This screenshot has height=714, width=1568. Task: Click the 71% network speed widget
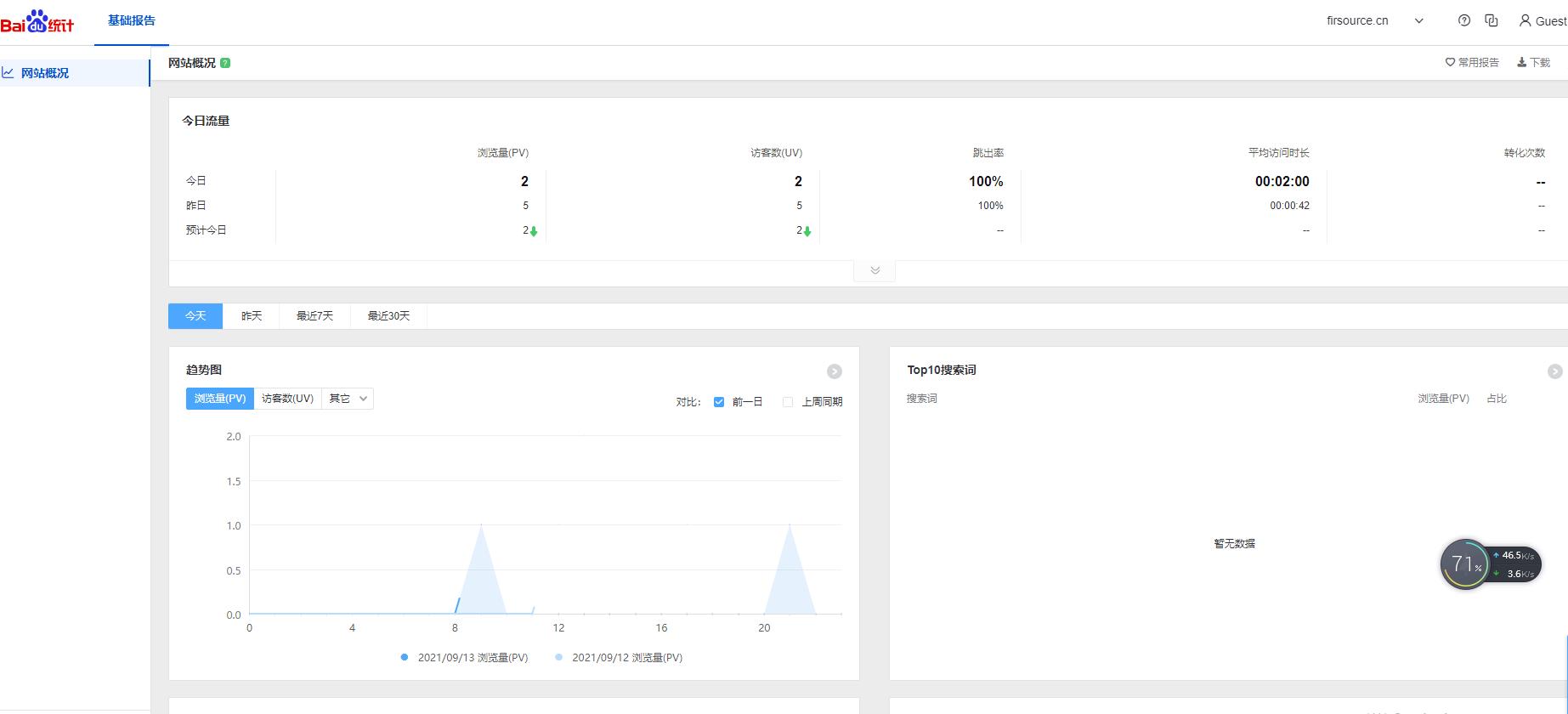point(1490,564)
